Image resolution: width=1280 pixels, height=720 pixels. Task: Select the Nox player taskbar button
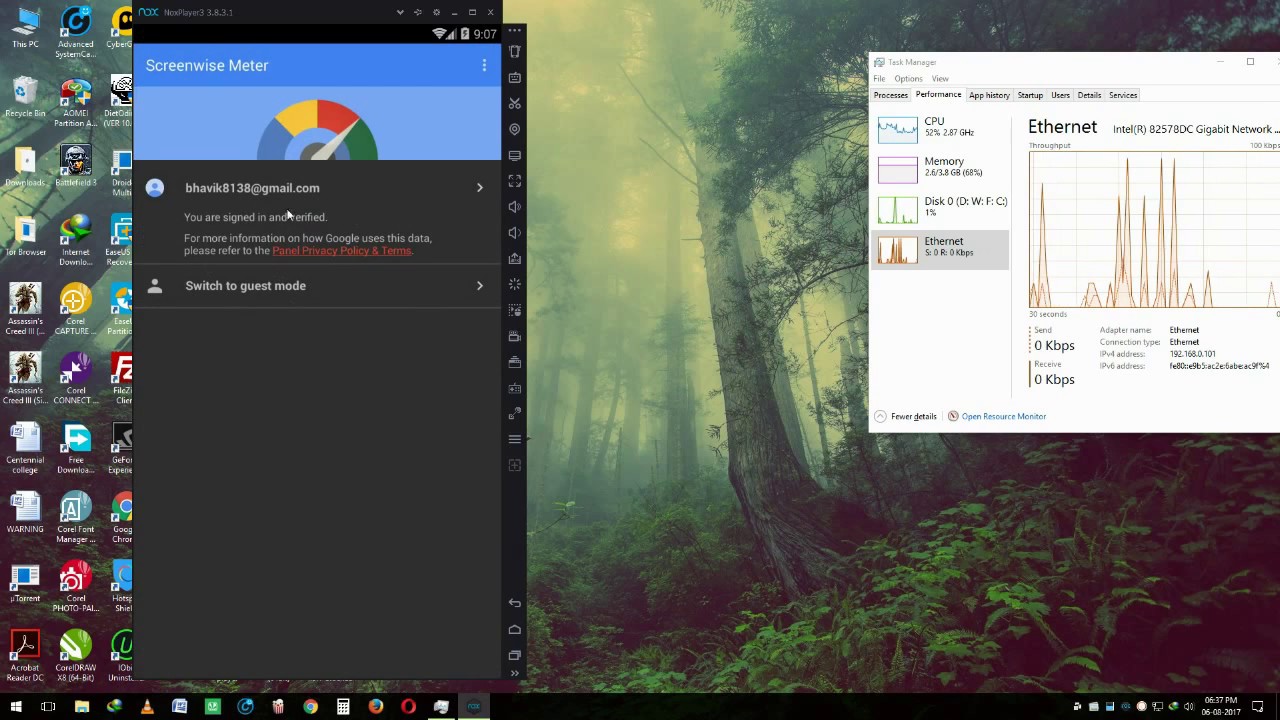474,707
